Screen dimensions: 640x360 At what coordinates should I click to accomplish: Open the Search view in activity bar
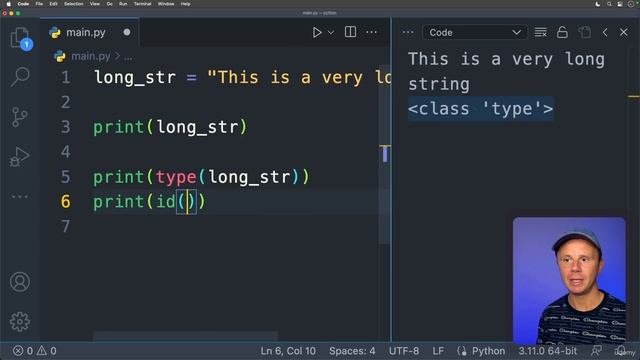click(20, 77)
